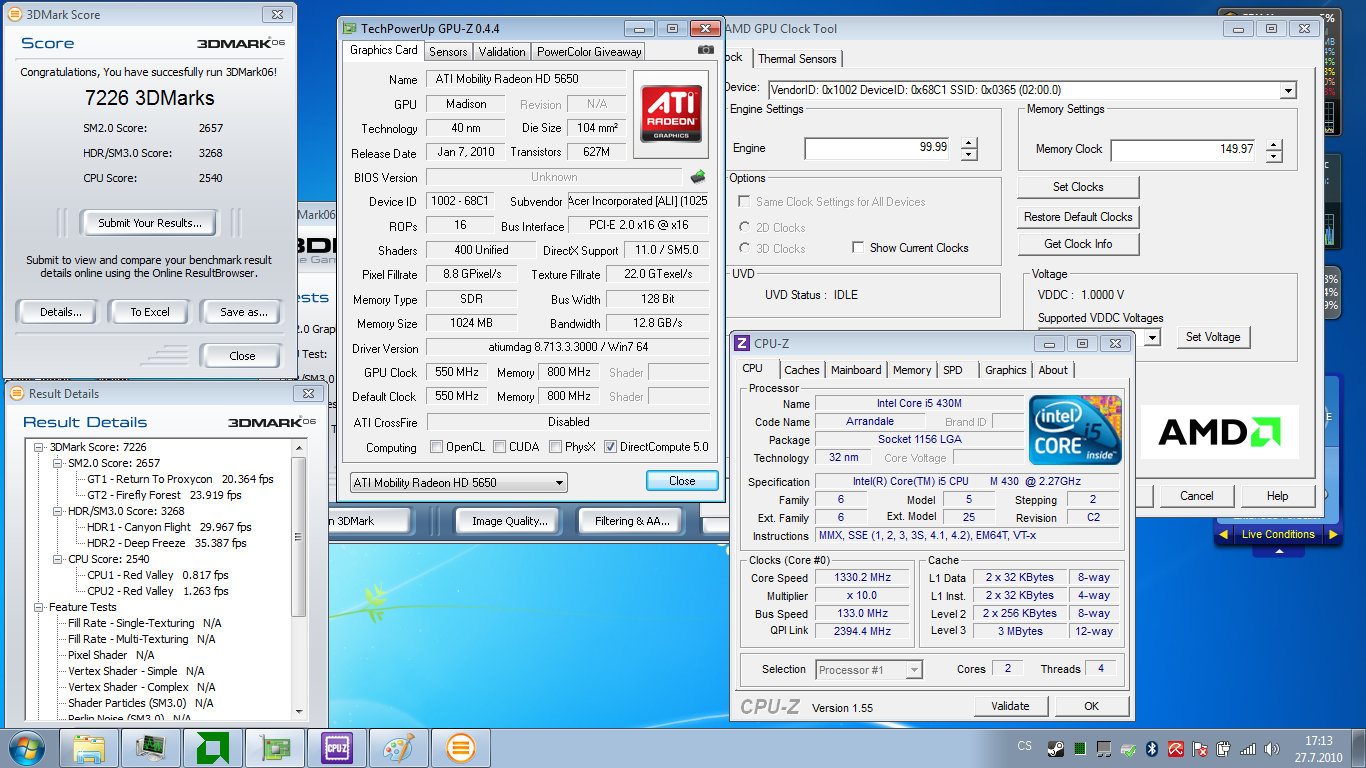Enable Show Current Clocks checkbox

click(858, 247)
